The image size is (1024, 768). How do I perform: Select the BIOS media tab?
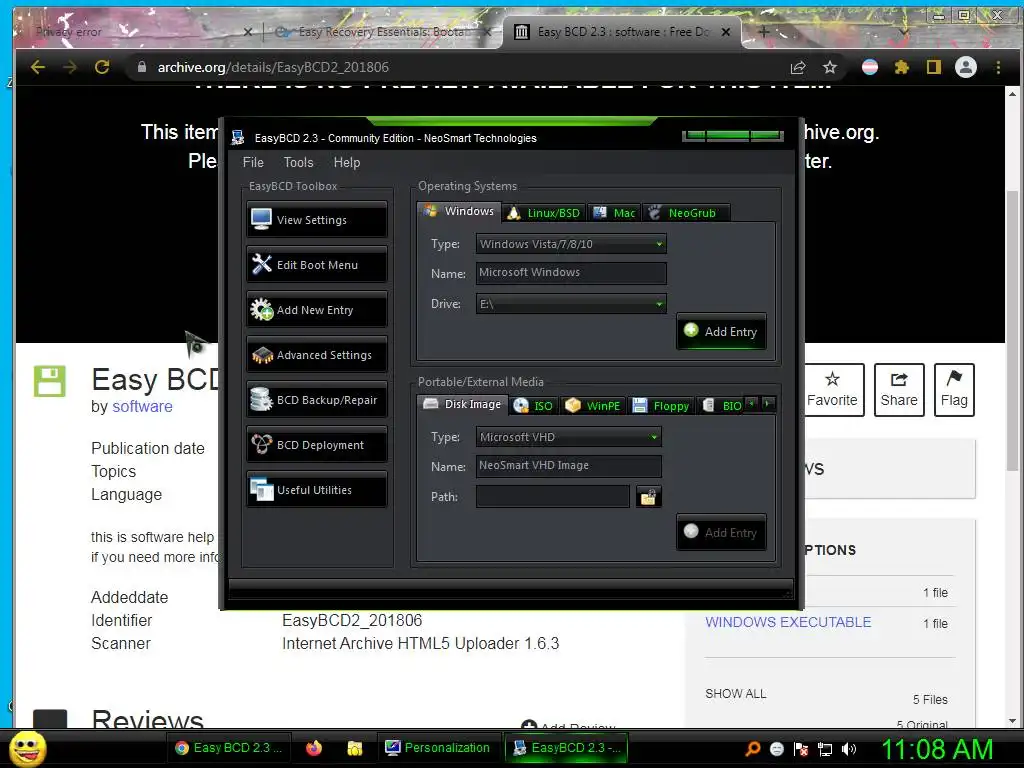tap(722, 406)
